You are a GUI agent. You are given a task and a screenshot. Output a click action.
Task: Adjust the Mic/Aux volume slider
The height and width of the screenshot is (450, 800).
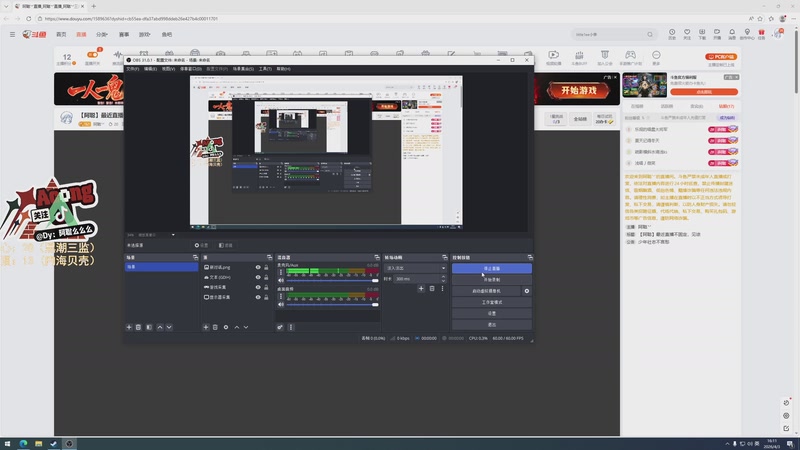[x=332, y=280]
